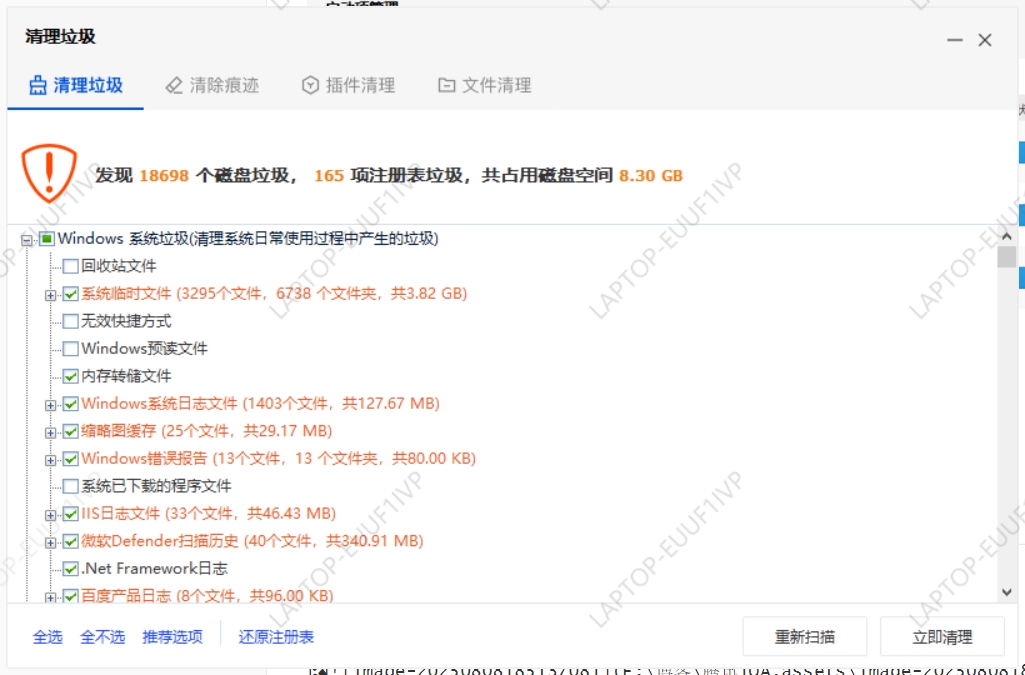This screenshot has height=675, width=1025.
Task: Uncheck the Windows系统日志文件 checkbox
Action: click(71, 404)
